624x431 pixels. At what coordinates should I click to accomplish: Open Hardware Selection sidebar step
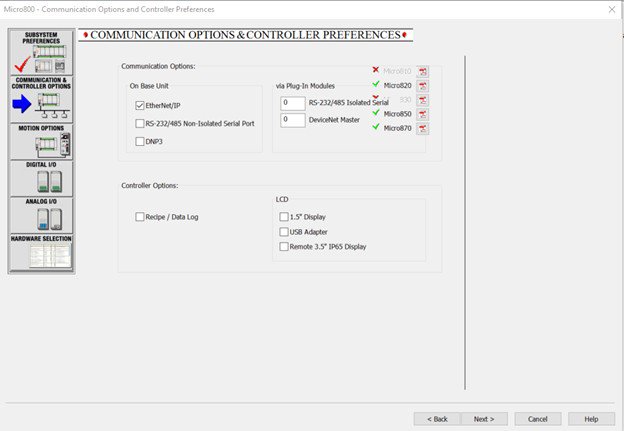point(41,252)
